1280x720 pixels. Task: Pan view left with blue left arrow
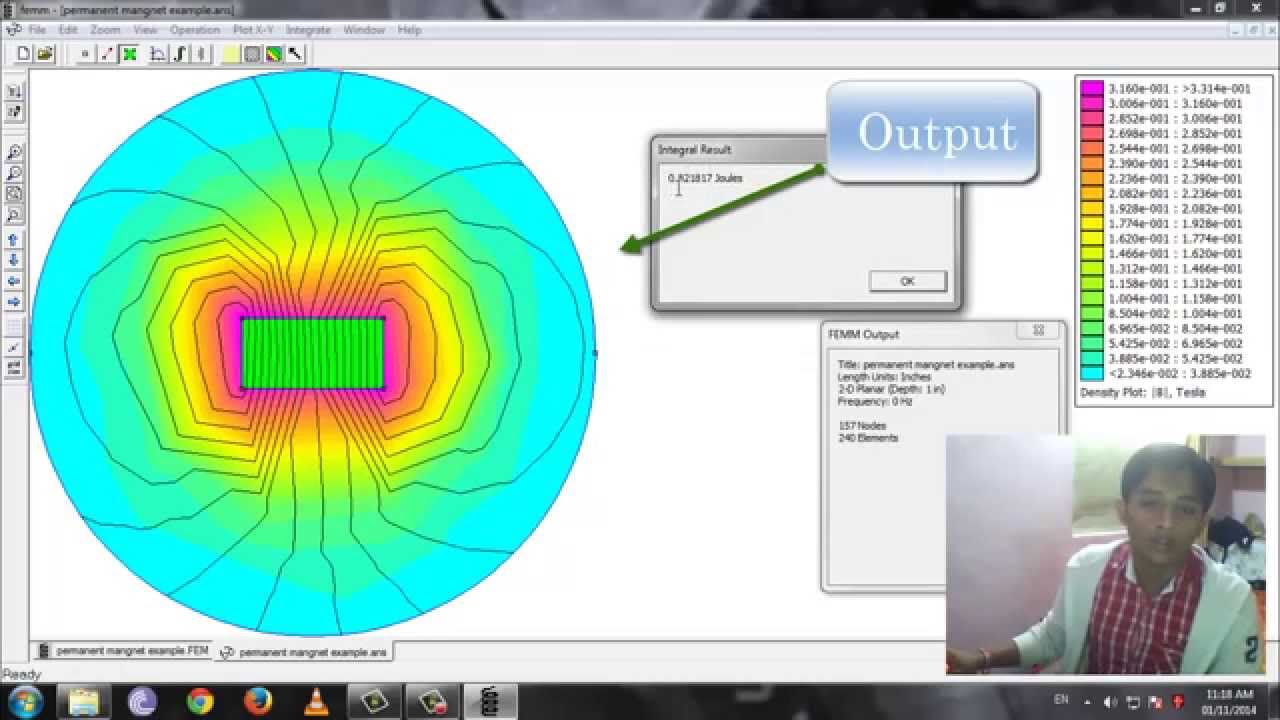(x=15, y=281)
